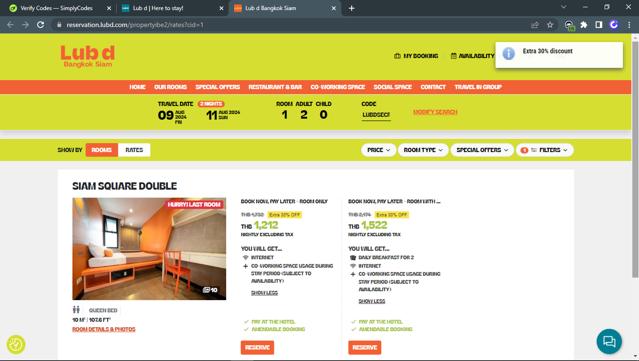Show results by Rooms
Screen dimensions: 639x361
tap(101, 150)
